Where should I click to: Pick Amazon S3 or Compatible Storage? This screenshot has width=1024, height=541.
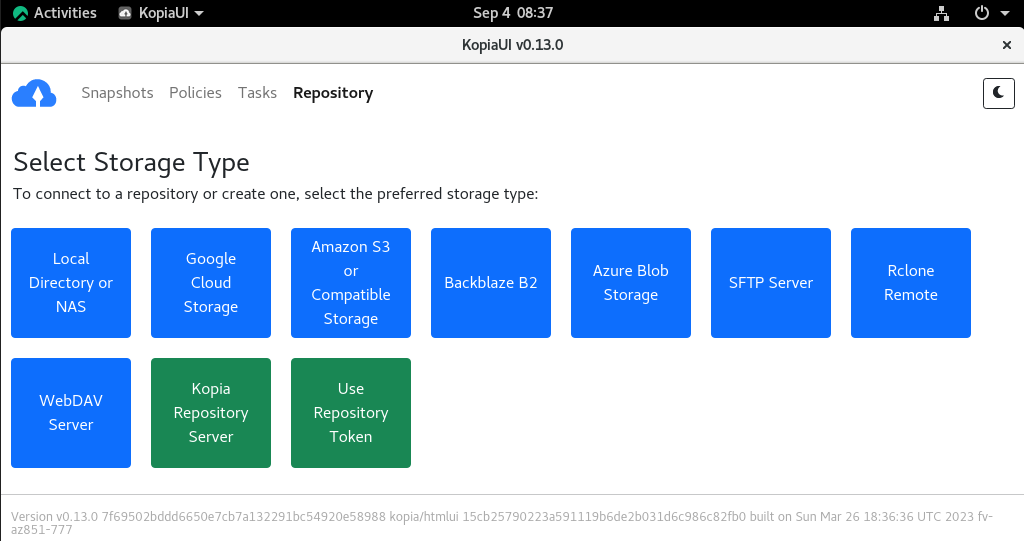click(351, 283)
